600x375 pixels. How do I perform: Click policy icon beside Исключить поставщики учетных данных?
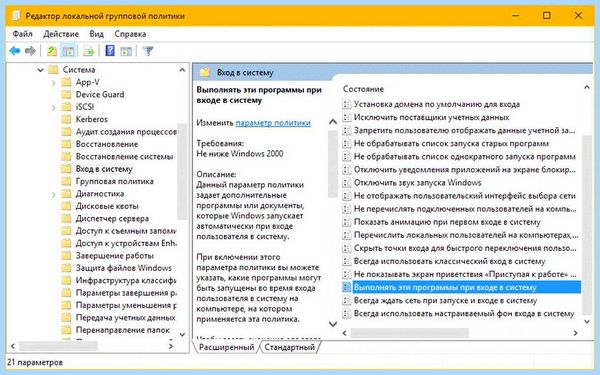[346, 117]
